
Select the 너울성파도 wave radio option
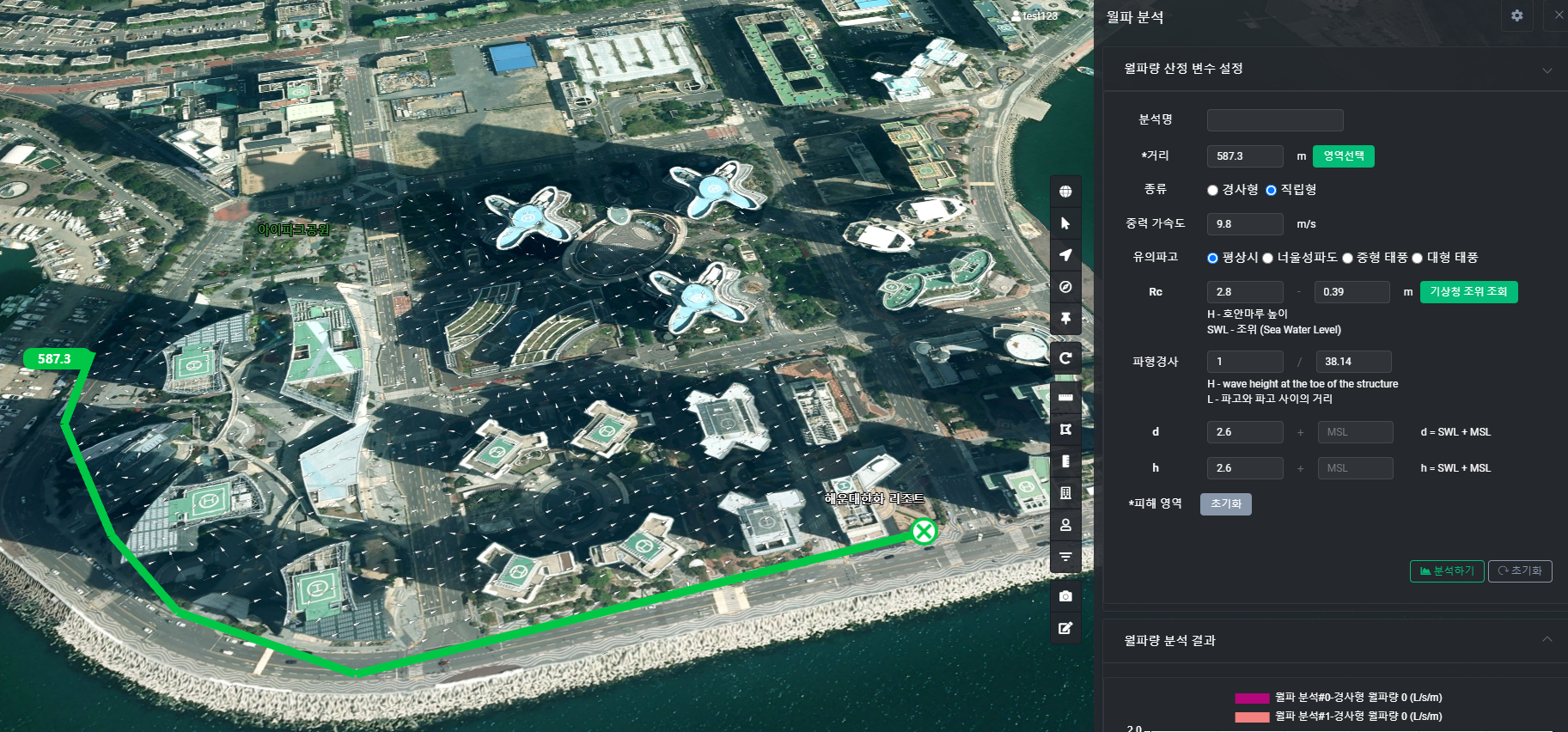[x=1267, y=258]
